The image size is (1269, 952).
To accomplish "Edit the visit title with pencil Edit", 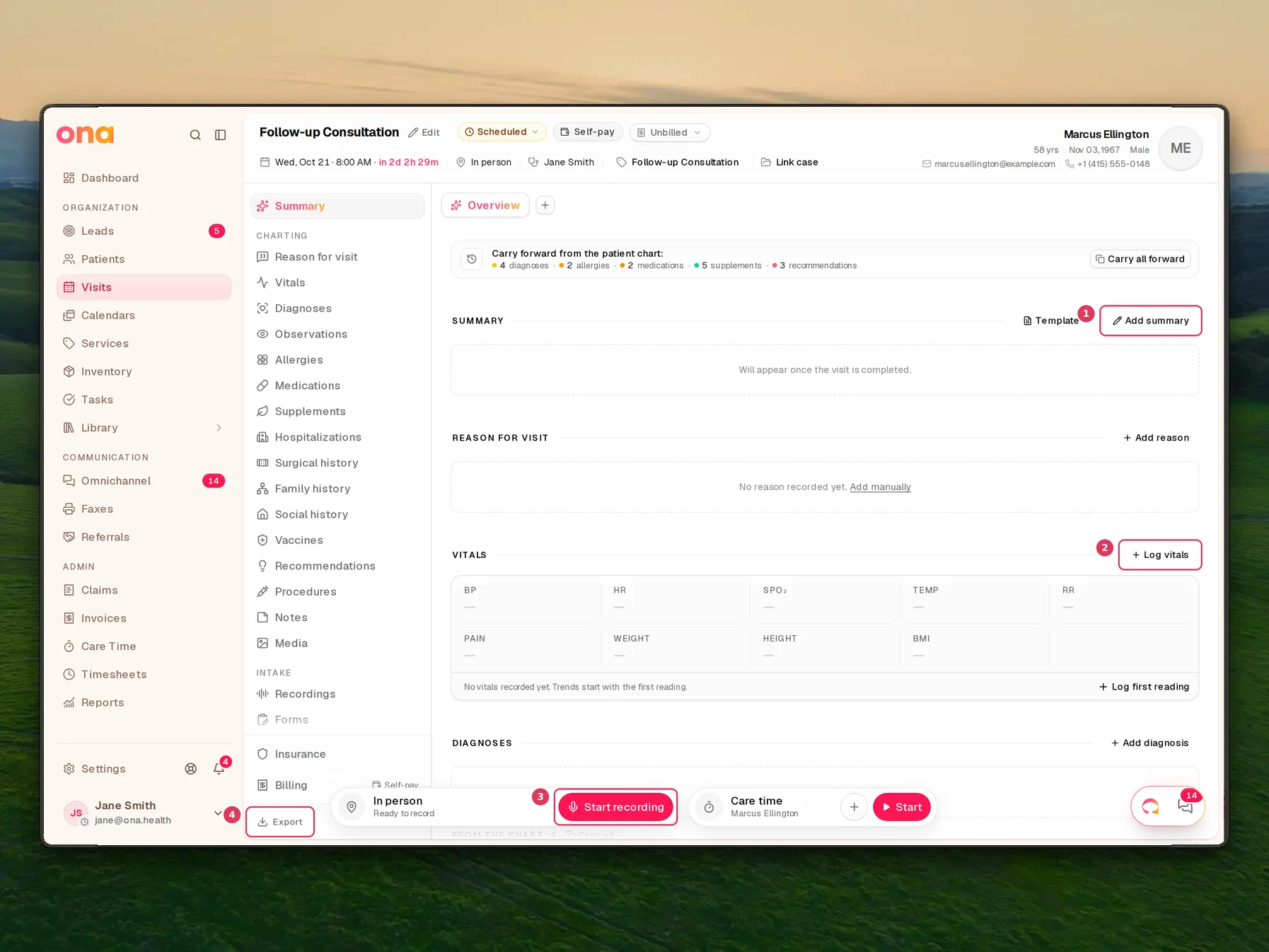I will pyautogui.click(x=424, y=132).
